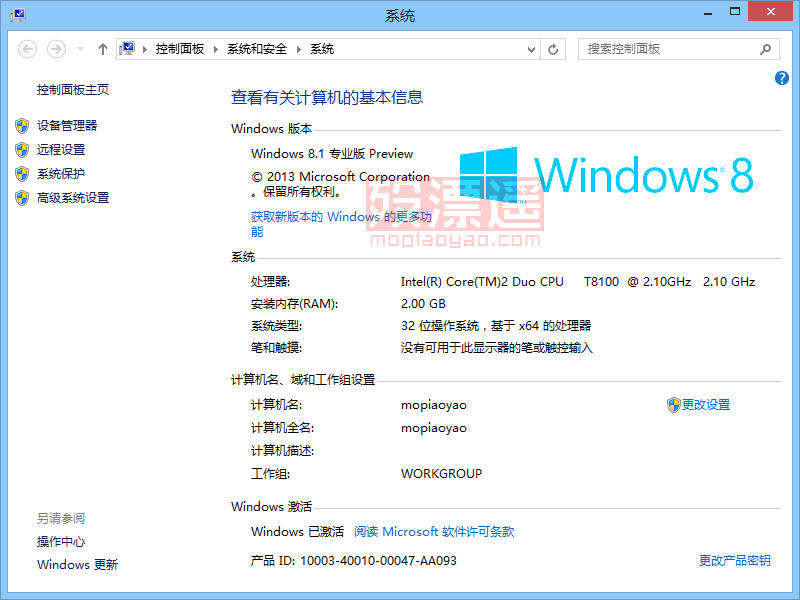Screen dimensions: 800x600
Task: Refresh the page with the refresh icon
Action: 553,49
